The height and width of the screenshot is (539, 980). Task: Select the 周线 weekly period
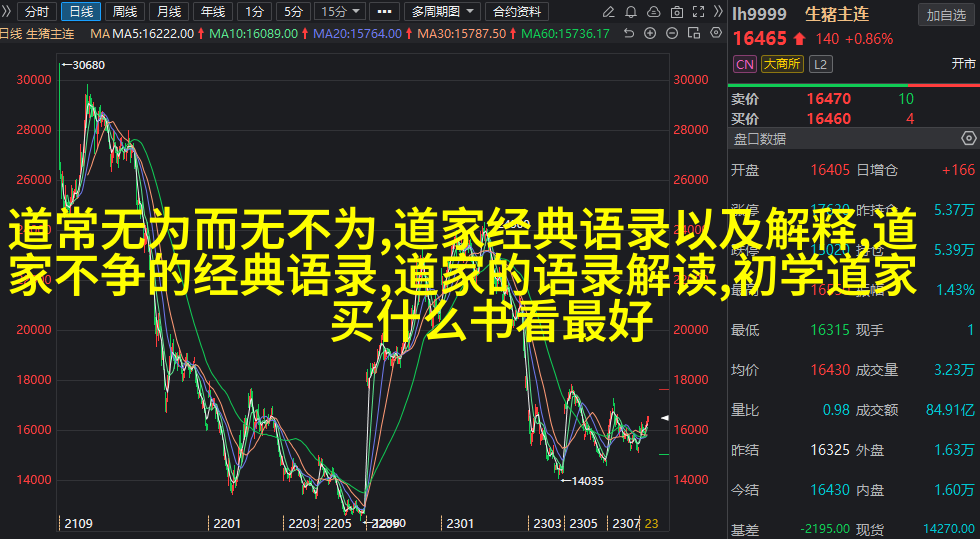(x=125, y=12)
